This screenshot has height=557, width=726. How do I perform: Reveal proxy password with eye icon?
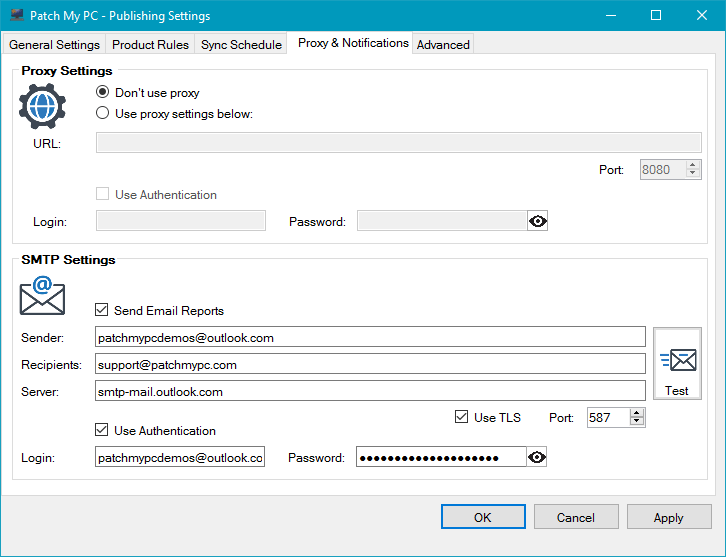[x=538, y=221]
